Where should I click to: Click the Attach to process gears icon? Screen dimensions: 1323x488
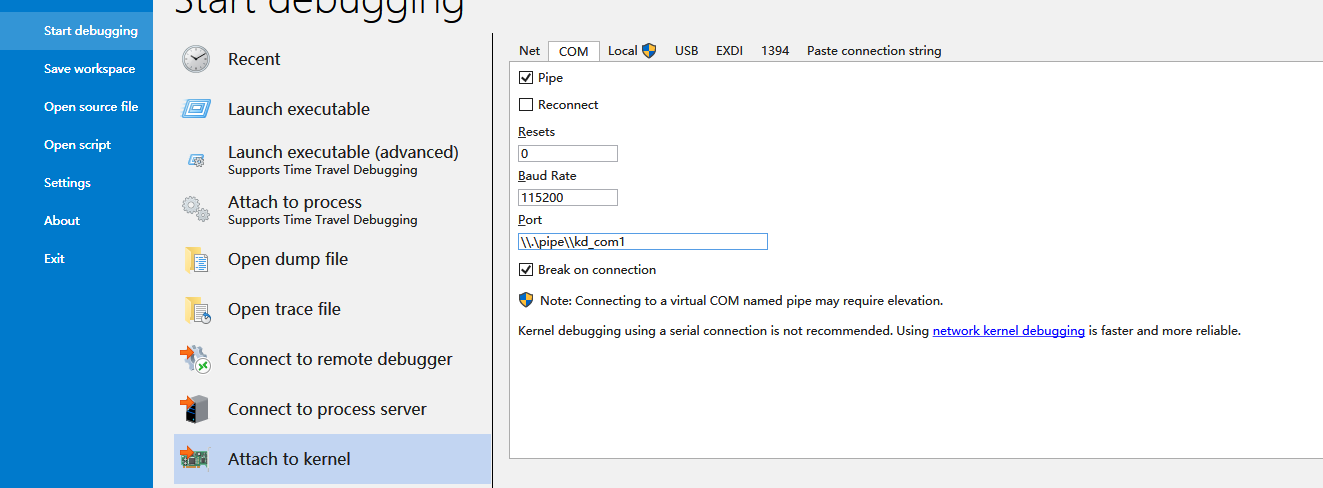pos(196,209)
